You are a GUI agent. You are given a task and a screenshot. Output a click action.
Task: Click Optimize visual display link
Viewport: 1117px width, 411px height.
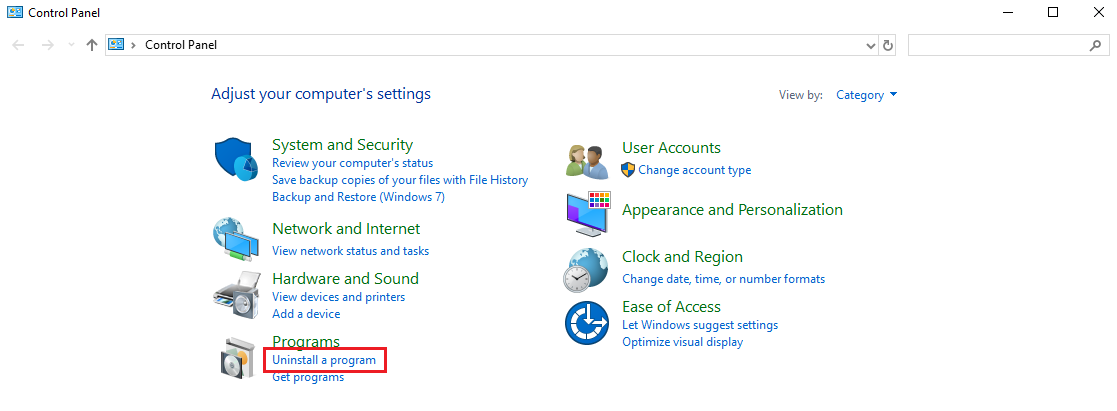(x=682, y=342)
